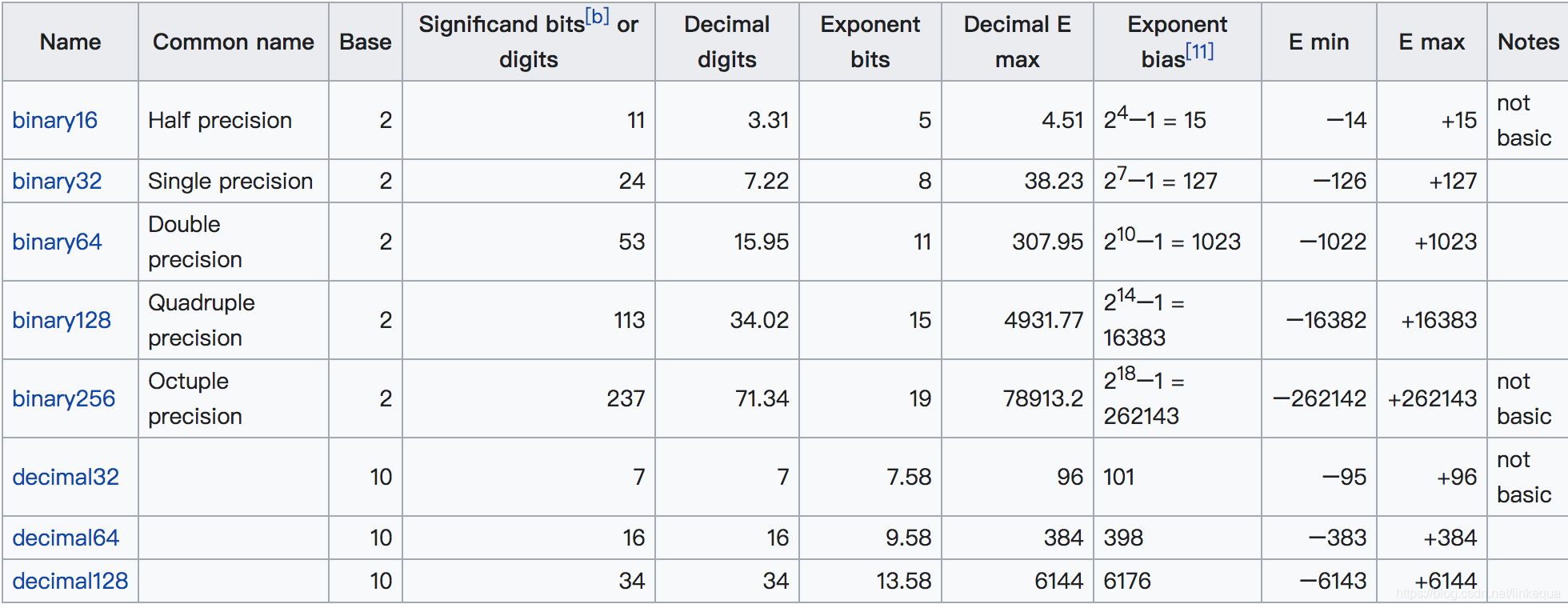Viewport: 1568px width, 608px height.
Task: Open the binary256 link
Action: pos(64,398)
